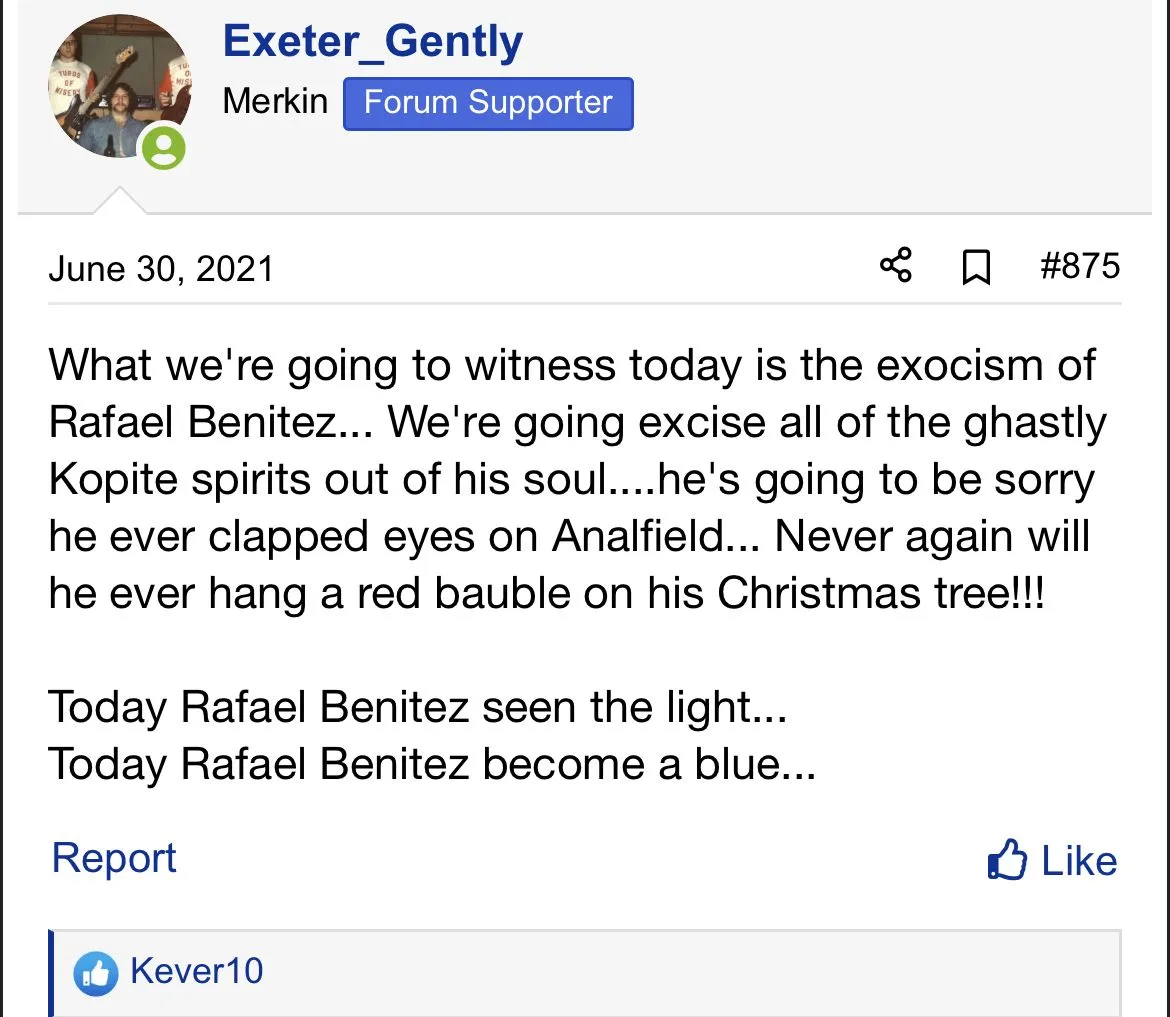Click the blue reaction icon beside Kever10

coord(96,972)
